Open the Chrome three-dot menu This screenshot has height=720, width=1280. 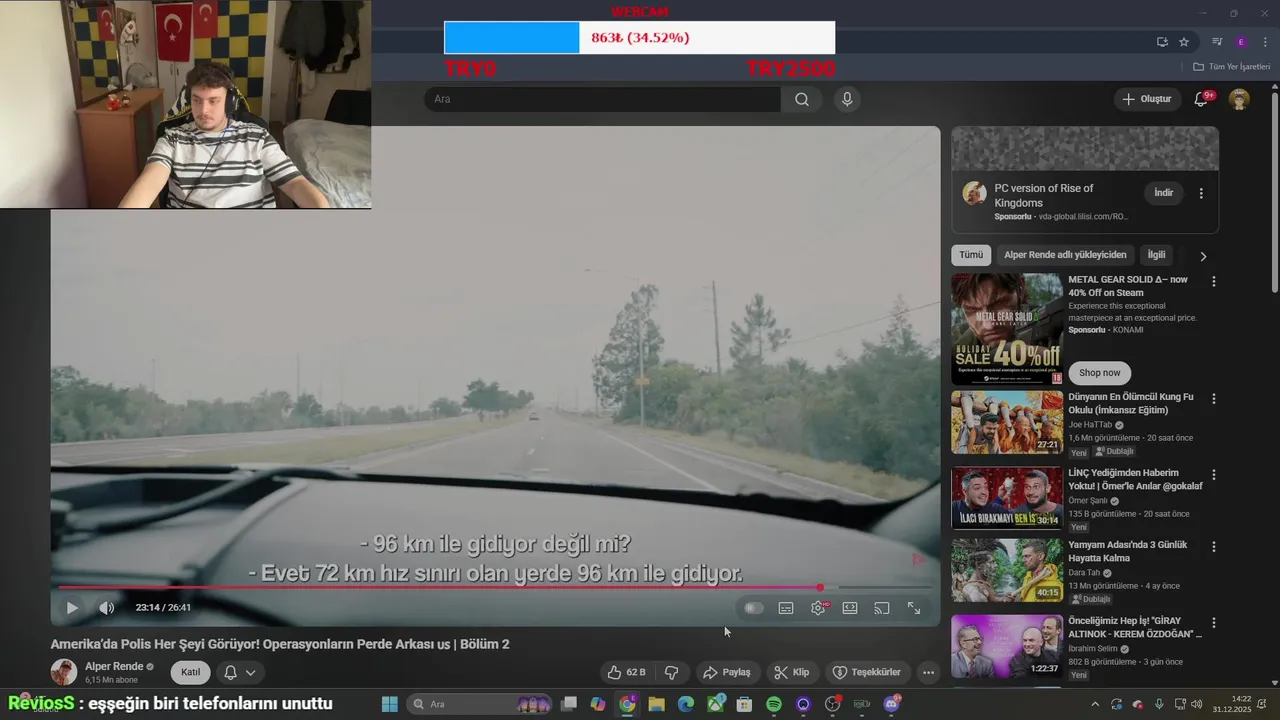pos(1265,42)
